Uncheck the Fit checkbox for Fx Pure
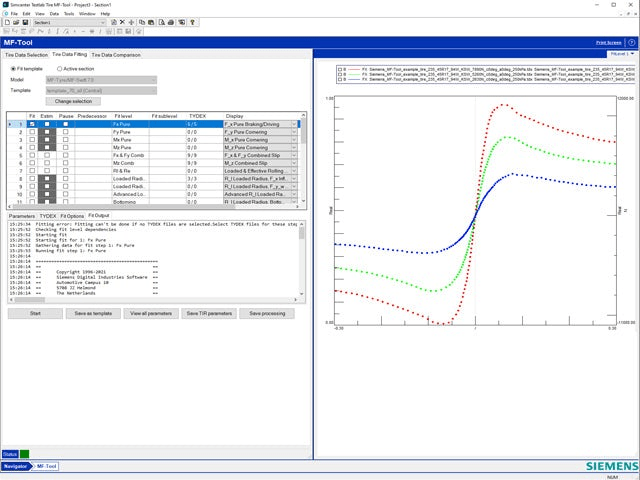640x480 pixels. (32, 124)
